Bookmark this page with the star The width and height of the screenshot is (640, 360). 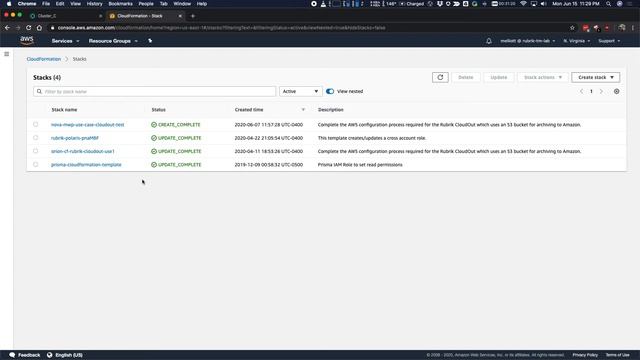572,28
